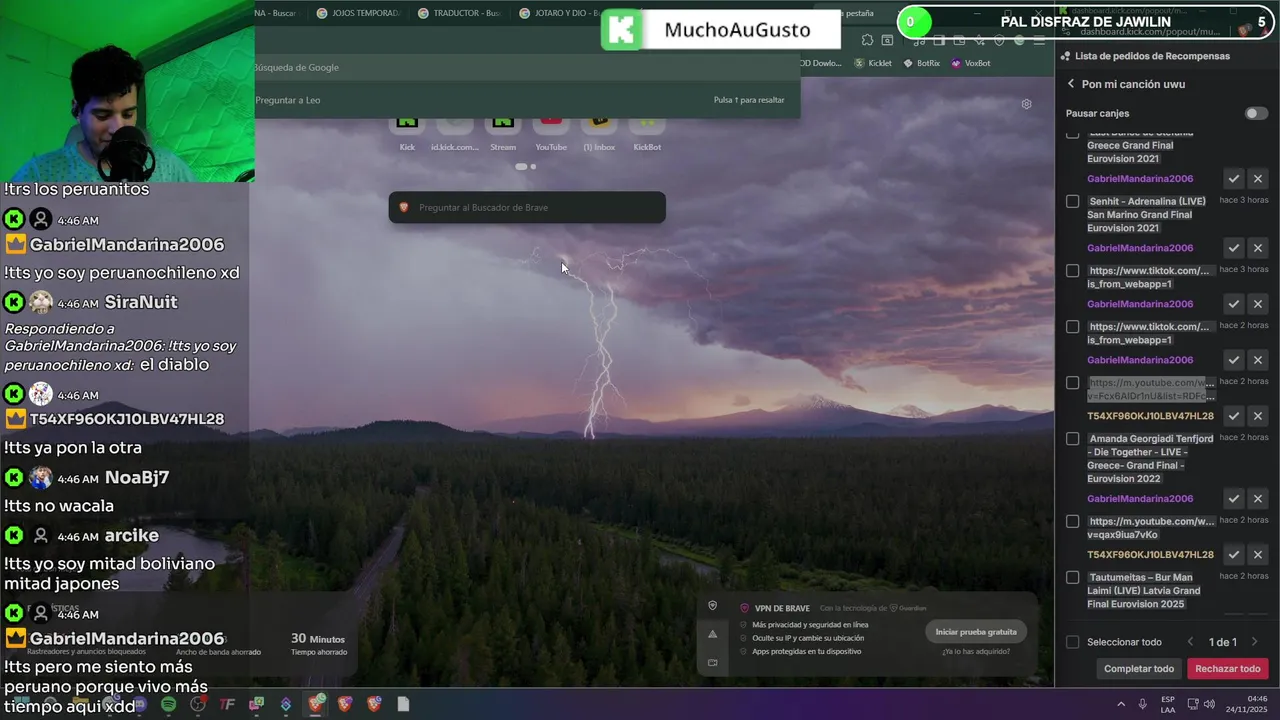Switch to JOJOS TEMPORADA browser tab

[x=357, y=13]
